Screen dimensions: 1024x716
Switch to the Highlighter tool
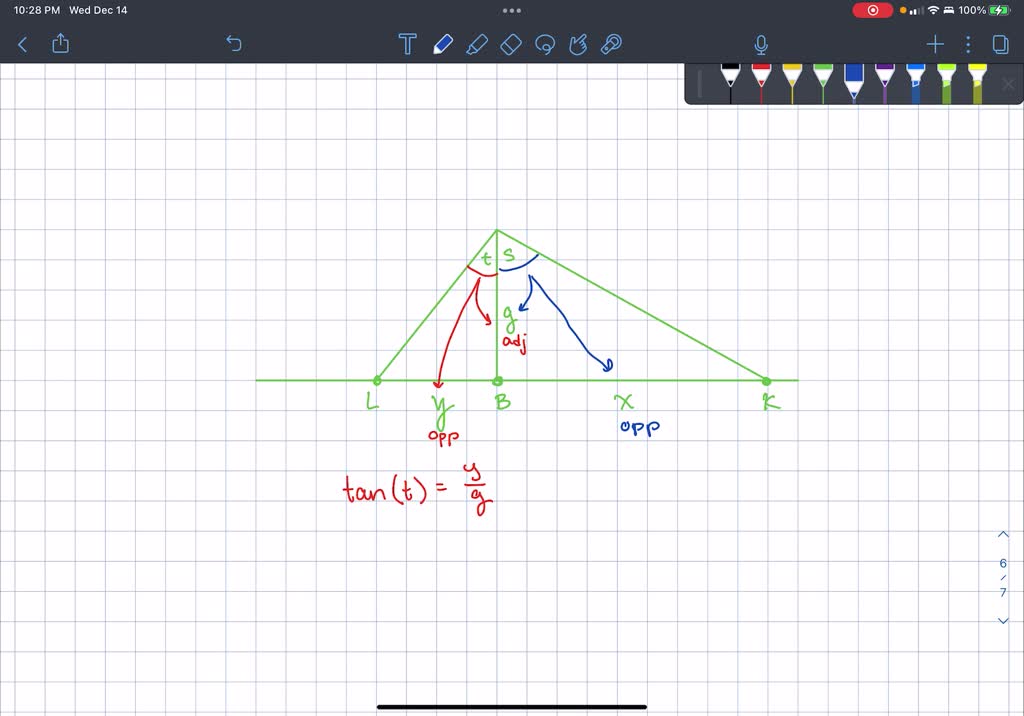477,44
